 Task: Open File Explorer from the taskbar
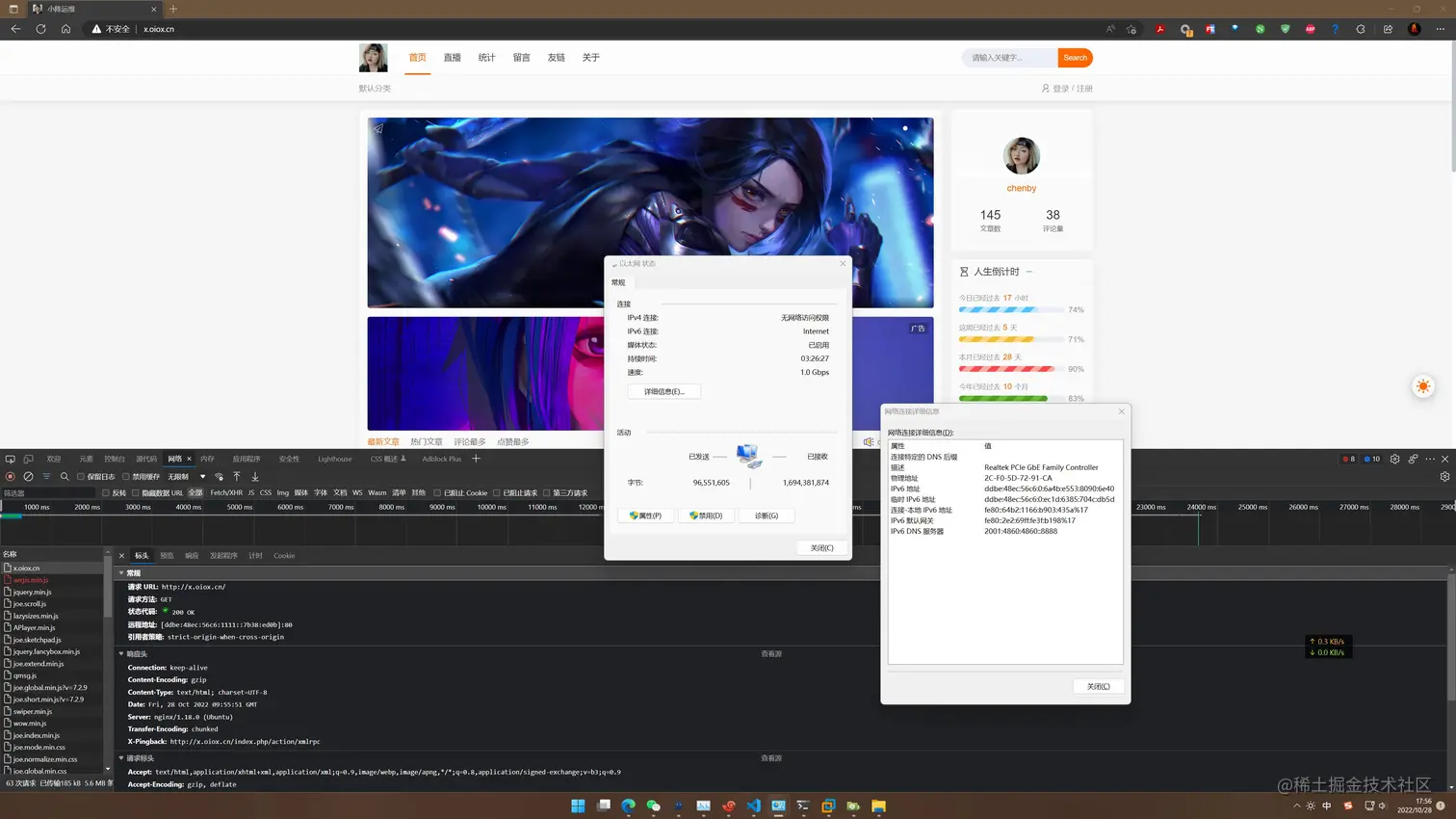coord(878,806)
